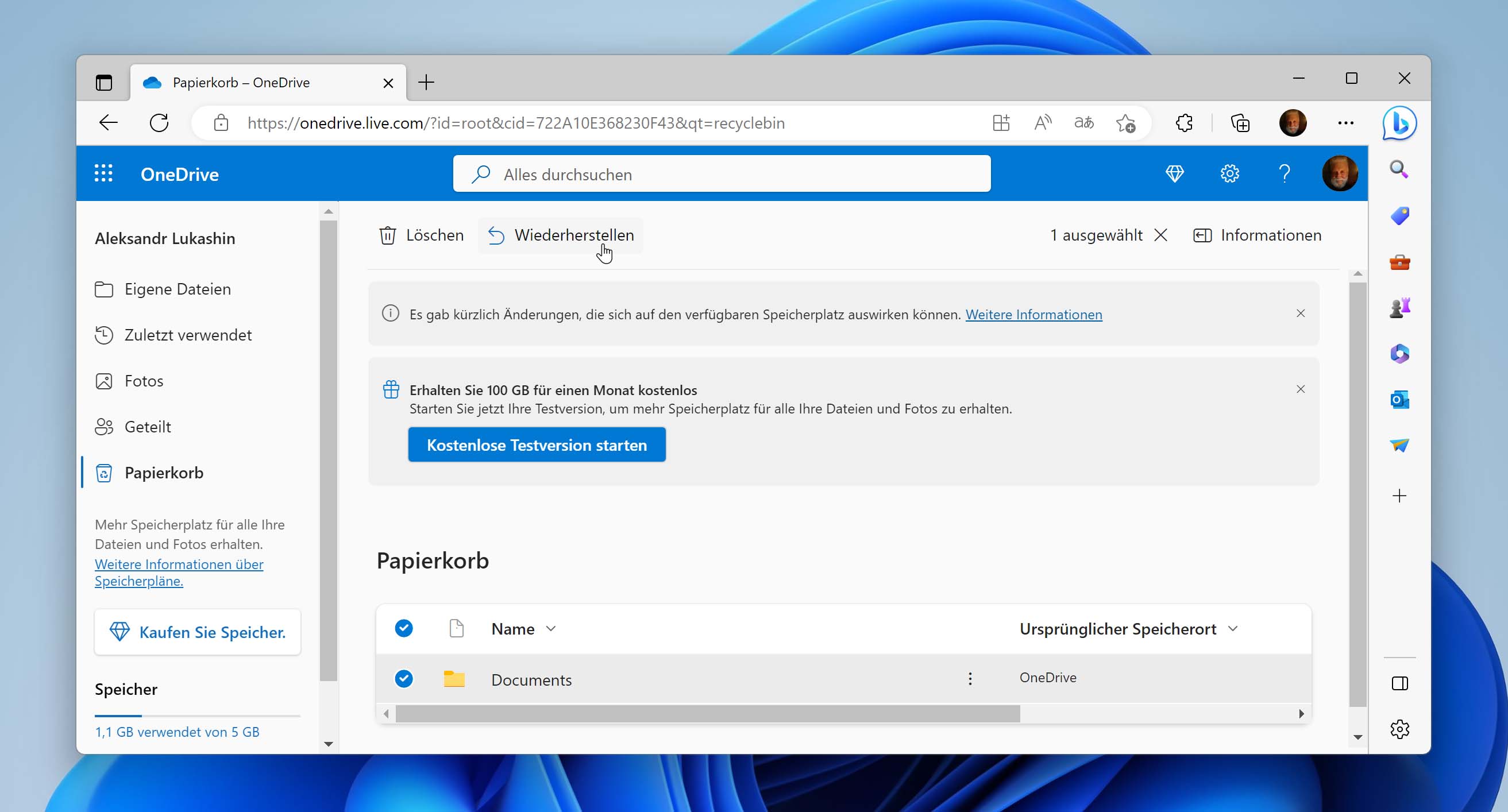Open the Edge sidebar Tools briefcase icon

(x=1399, y=262)
